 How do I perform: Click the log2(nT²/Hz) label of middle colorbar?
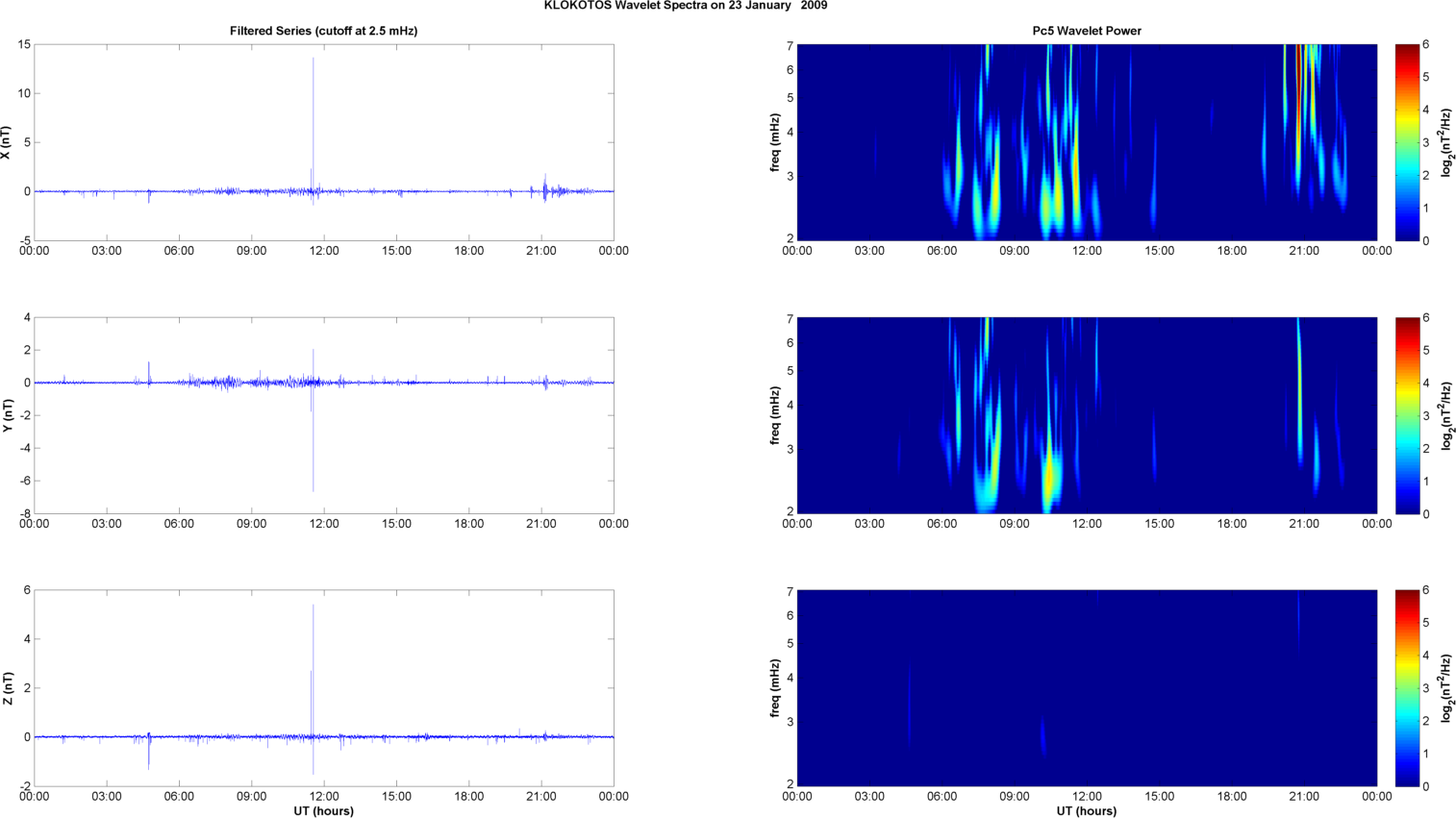tap(1445, 415)
